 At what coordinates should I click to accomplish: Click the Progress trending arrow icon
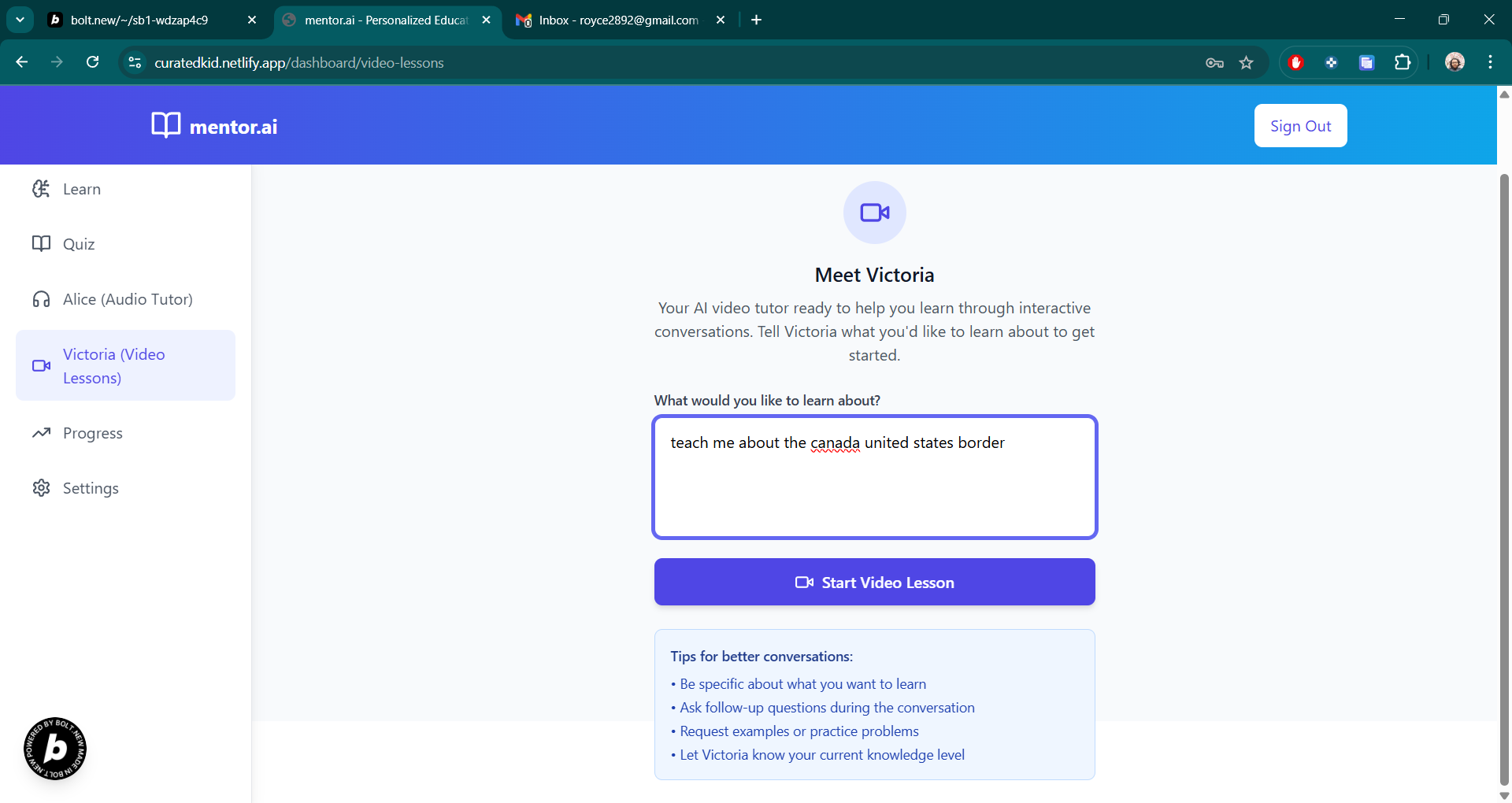41,433
